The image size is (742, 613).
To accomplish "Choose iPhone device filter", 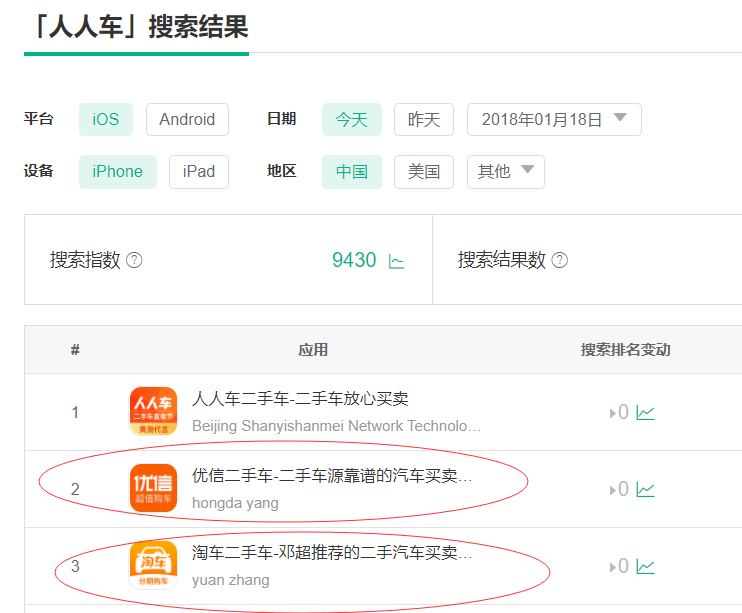I will pos(118,171).
